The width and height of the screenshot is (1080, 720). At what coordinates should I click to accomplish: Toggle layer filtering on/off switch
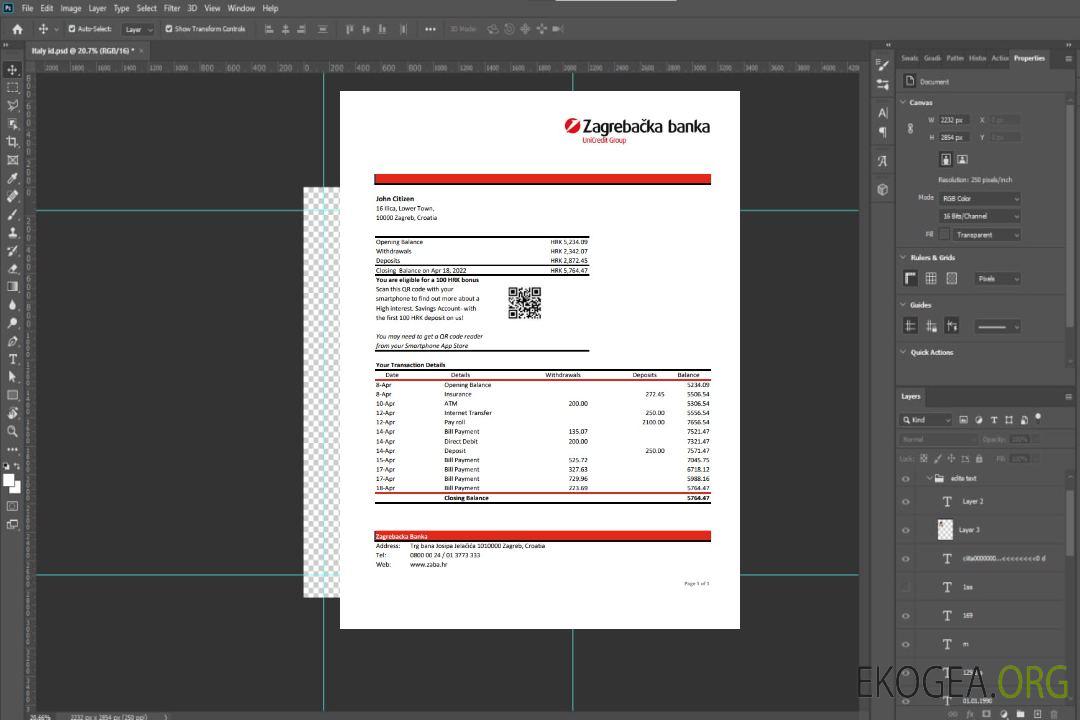click(x=1038, y=418)
